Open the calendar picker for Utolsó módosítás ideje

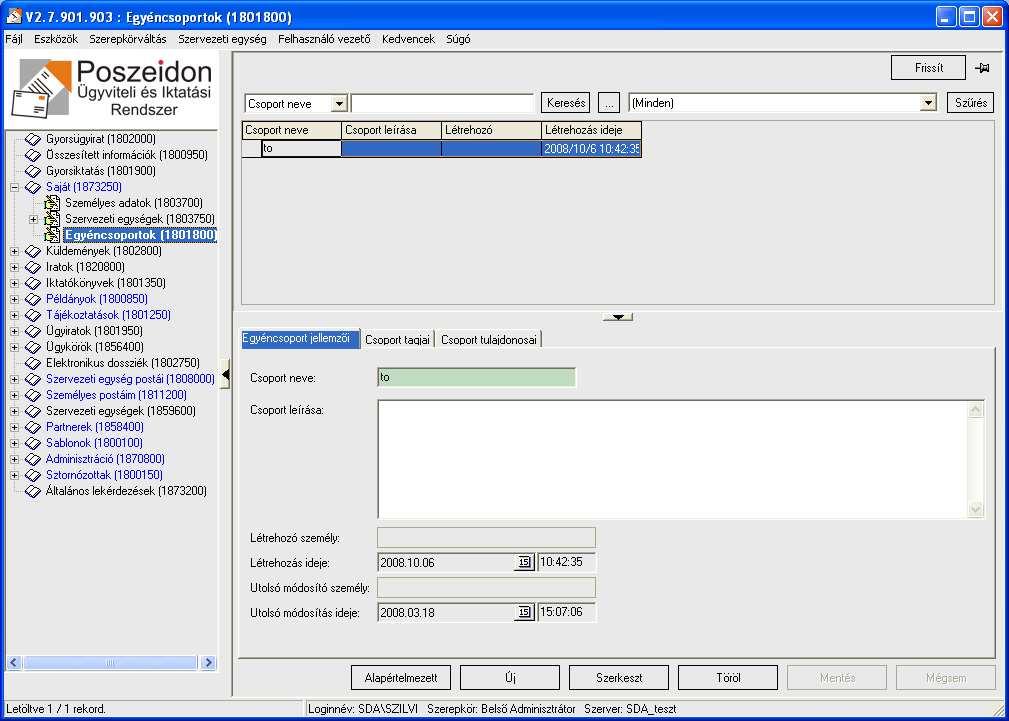[524, 612]
